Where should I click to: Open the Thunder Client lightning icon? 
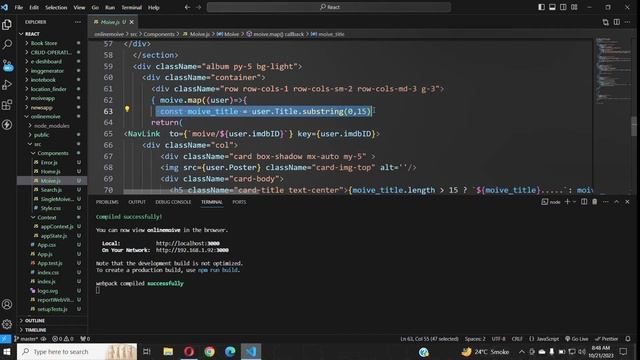pos(7,124)
